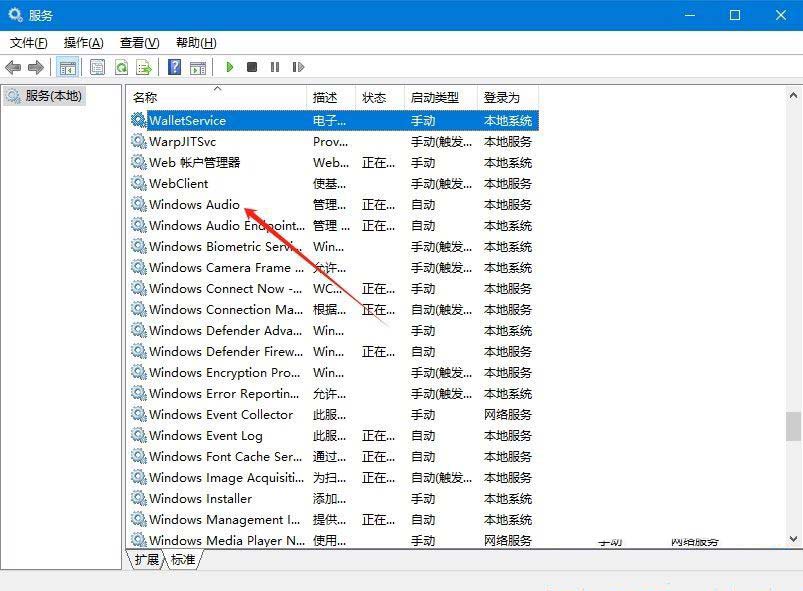Stop the service using the square stop icon

click(x=252, y=67)
